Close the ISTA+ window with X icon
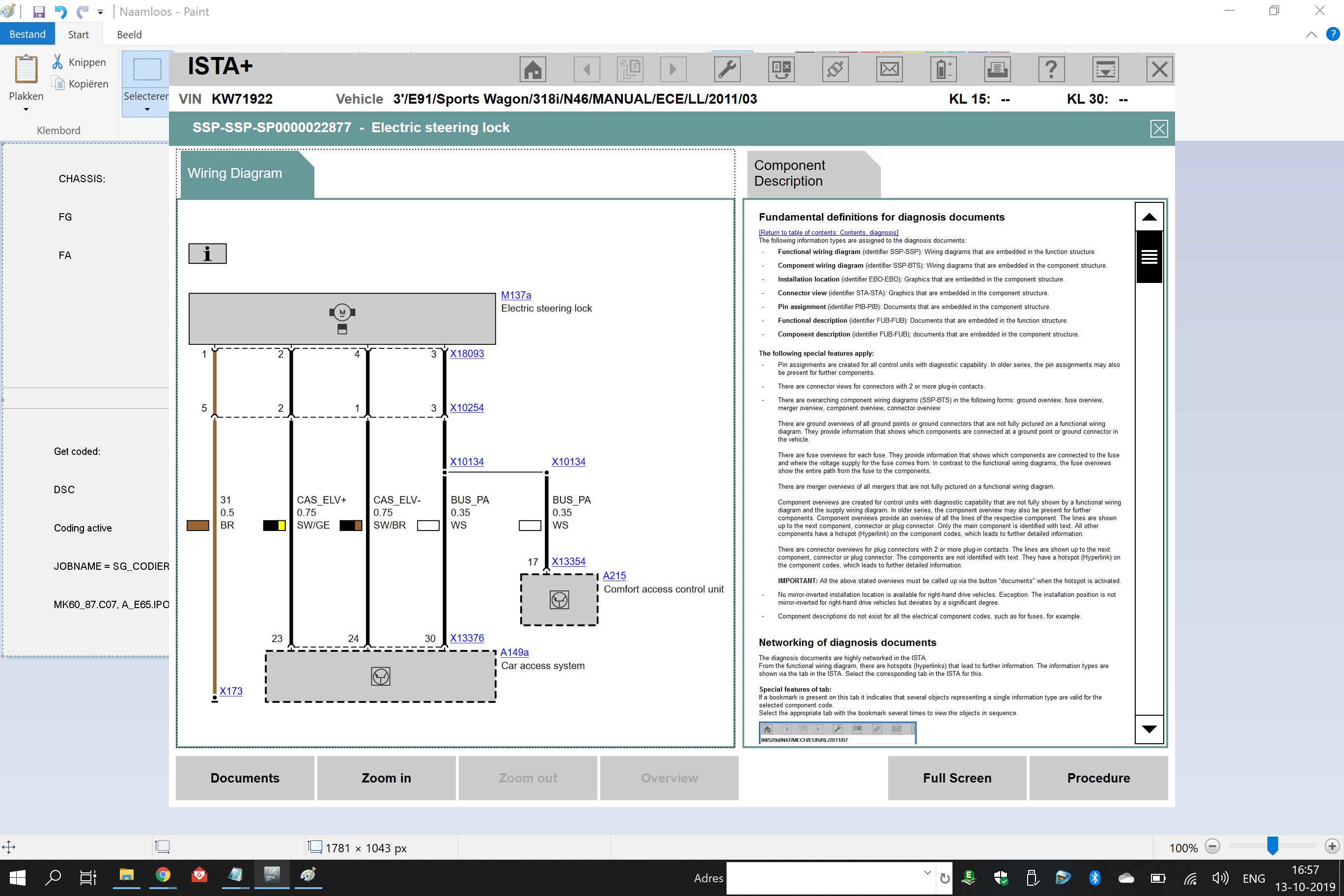This screenshot has height=896, width=1344. tap(1159, 70)
